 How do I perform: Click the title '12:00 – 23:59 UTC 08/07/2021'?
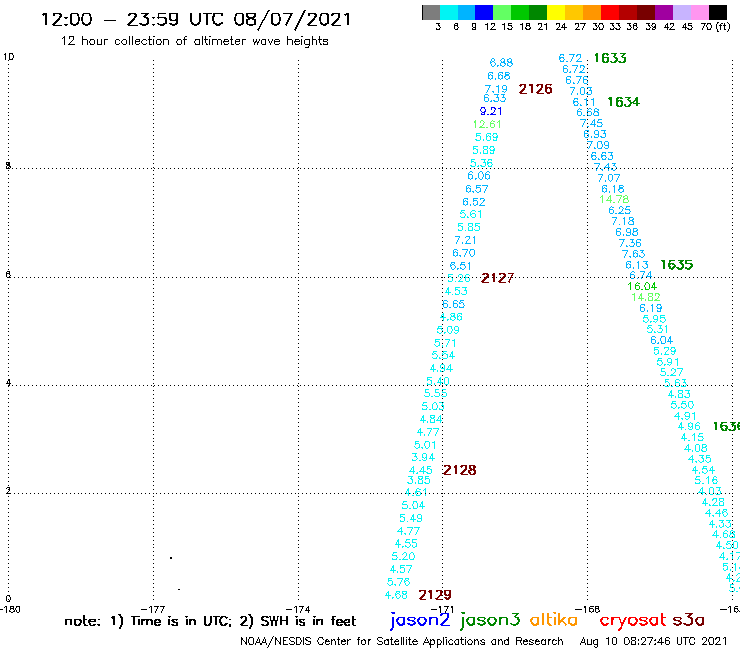pos(196,19)
